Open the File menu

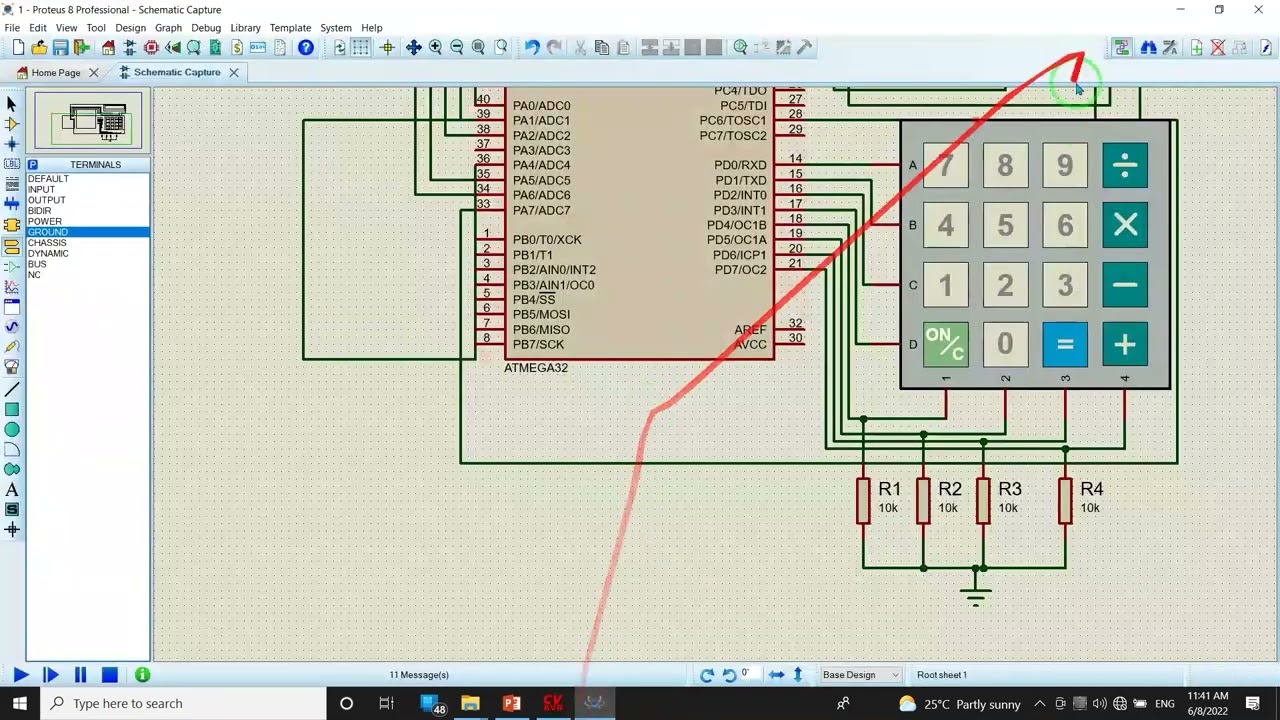(x=12, y=28)
